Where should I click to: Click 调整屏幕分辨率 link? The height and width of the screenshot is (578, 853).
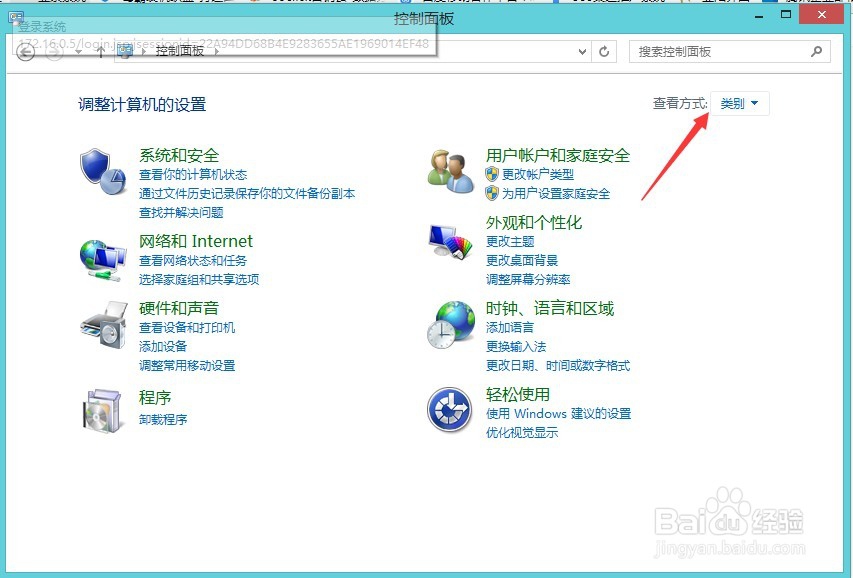tap(528, 280)
